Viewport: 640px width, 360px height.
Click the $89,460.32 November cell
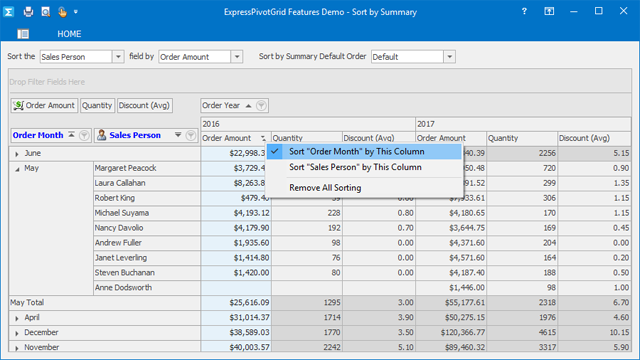451,347
